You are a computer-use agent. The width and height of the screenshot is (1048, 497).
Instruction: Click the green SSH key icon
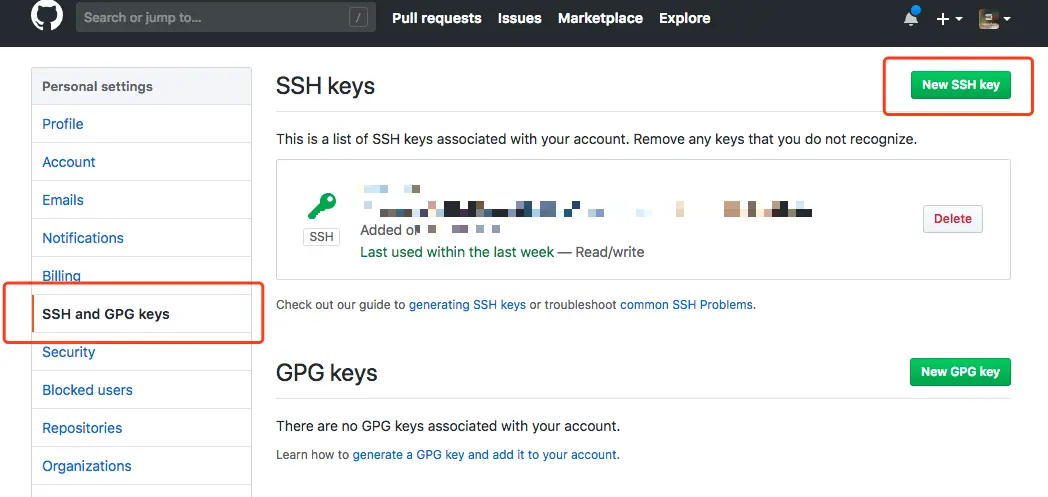pyautogui.click(x=321, y=207)
